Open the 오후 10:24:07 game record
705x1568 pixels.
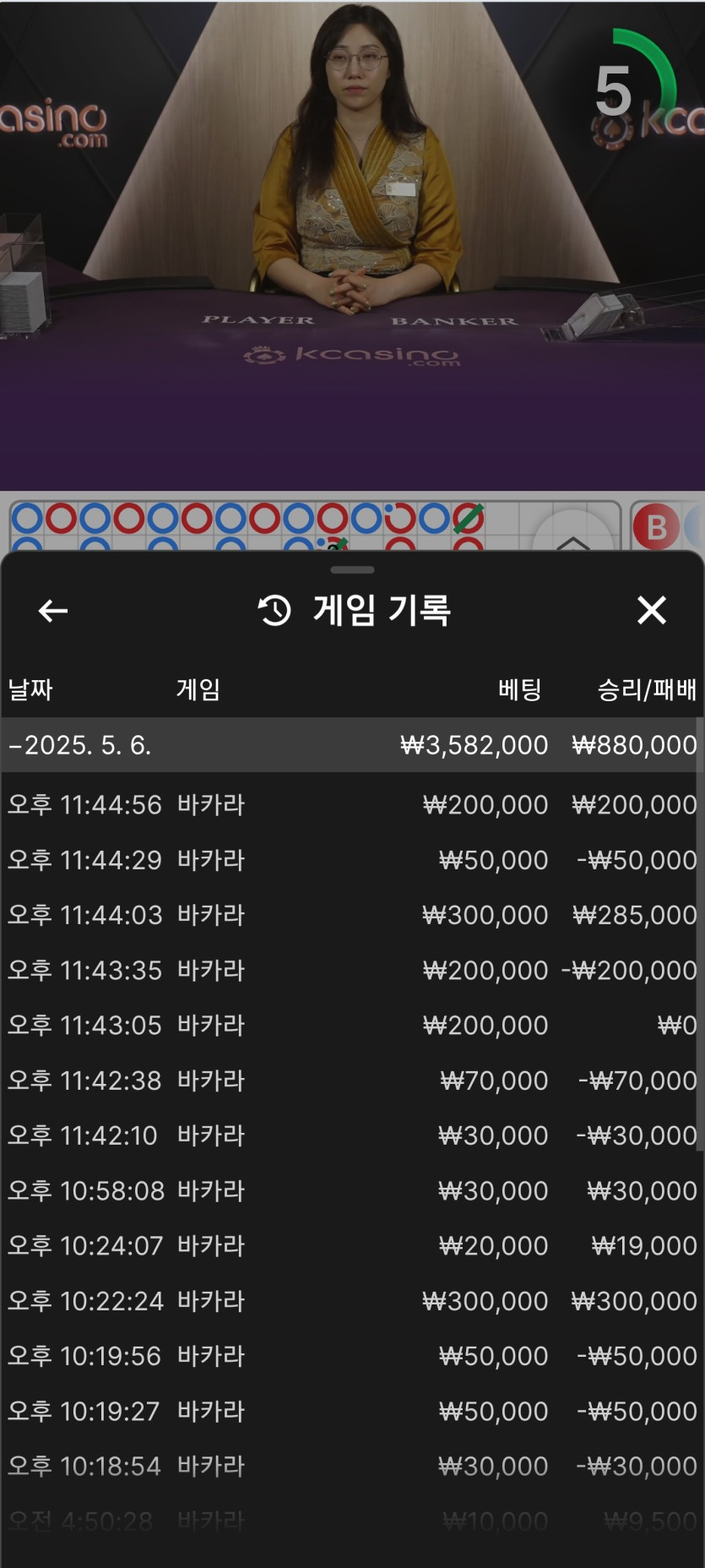(352, 1245)
